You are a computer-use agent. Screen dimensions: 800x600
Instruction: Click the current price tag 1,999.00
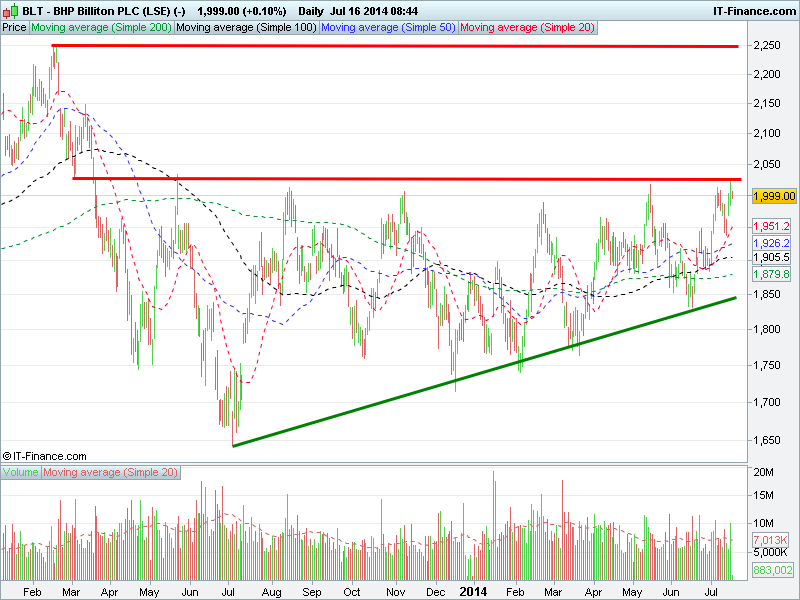tap(774, 196)
